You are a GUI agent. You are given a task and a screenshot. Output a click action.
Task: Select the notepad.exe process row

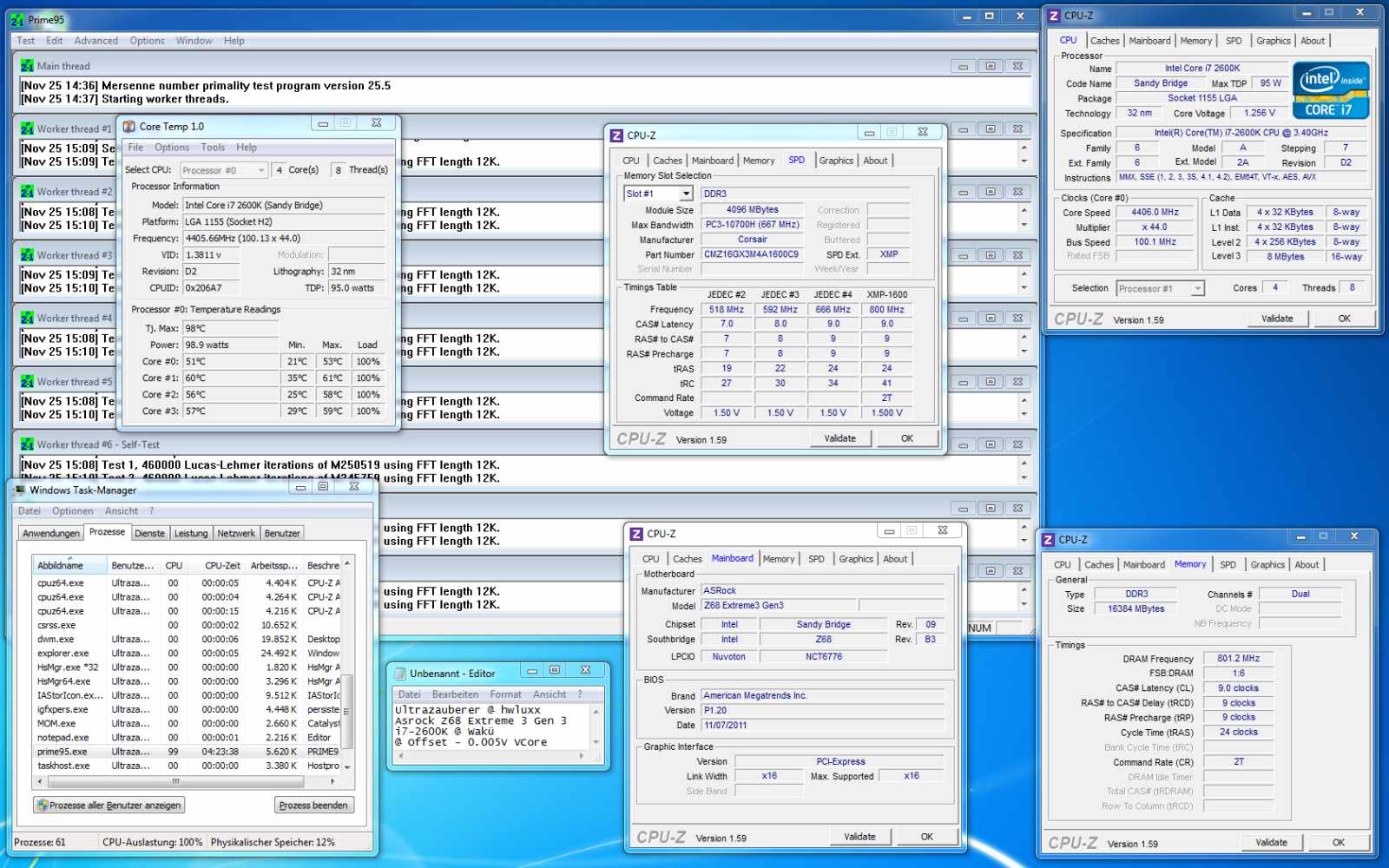pyautogui.click(x=188, y=738)
